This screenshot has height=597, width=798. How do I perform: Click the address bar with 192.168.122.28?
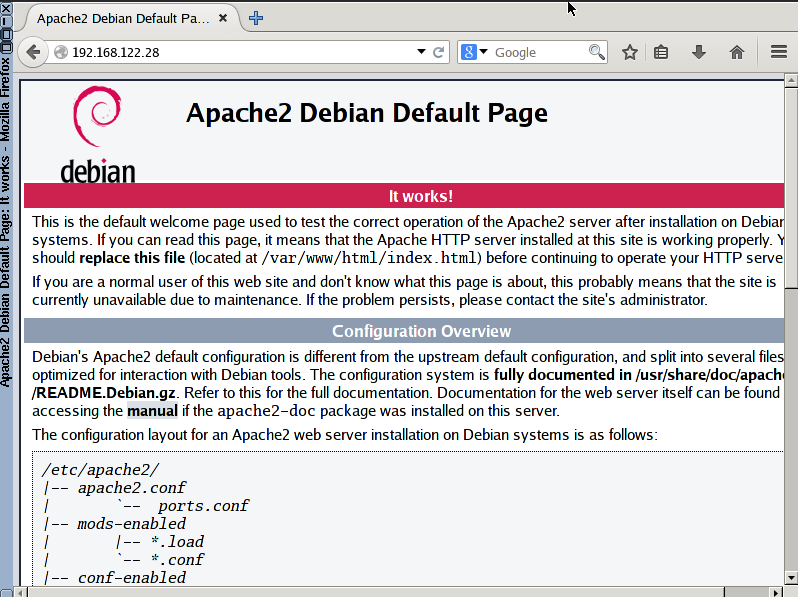(239, 52)
